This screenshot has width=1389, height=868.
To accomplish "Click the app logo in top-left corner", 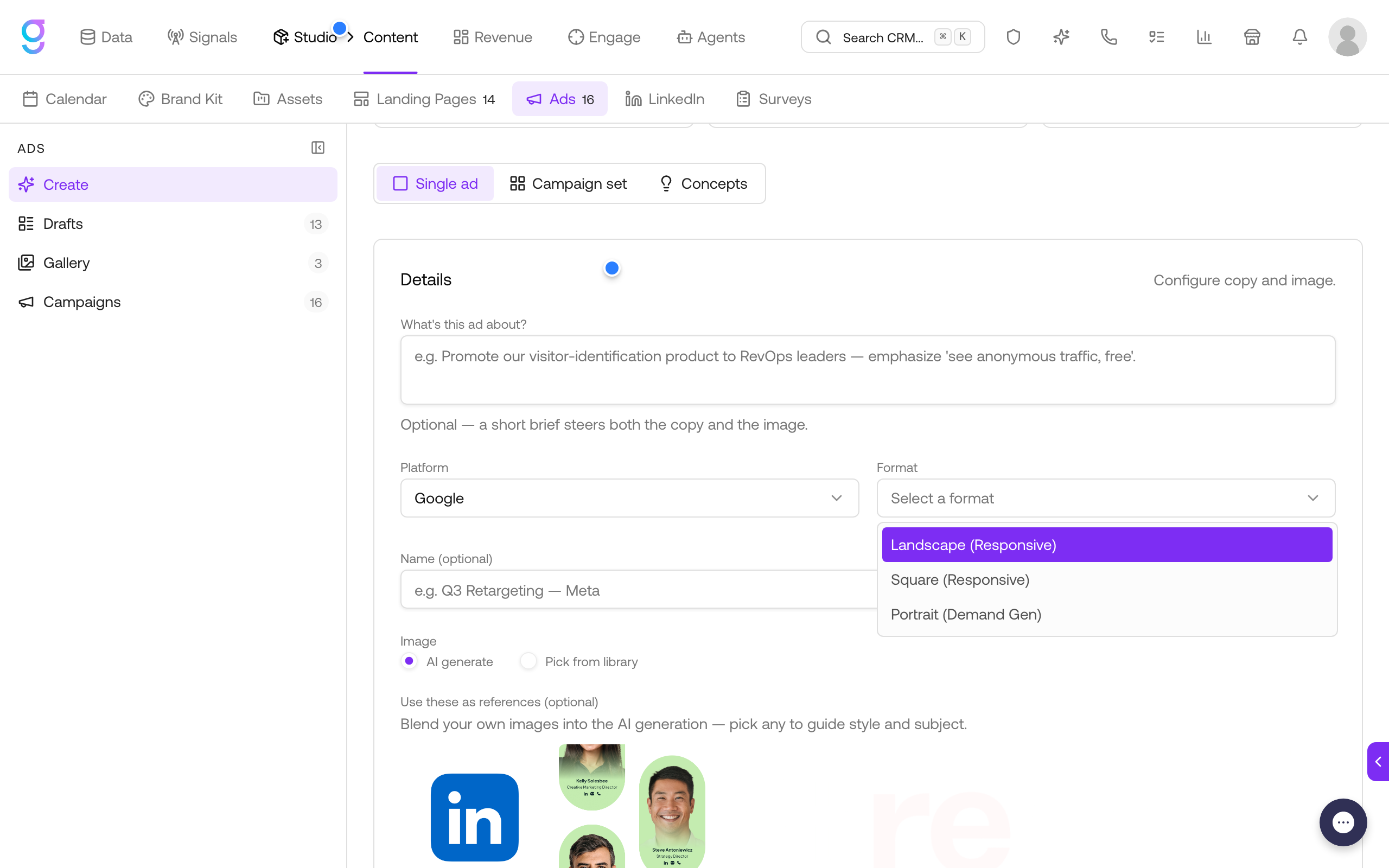I will [x=33, y=37].
